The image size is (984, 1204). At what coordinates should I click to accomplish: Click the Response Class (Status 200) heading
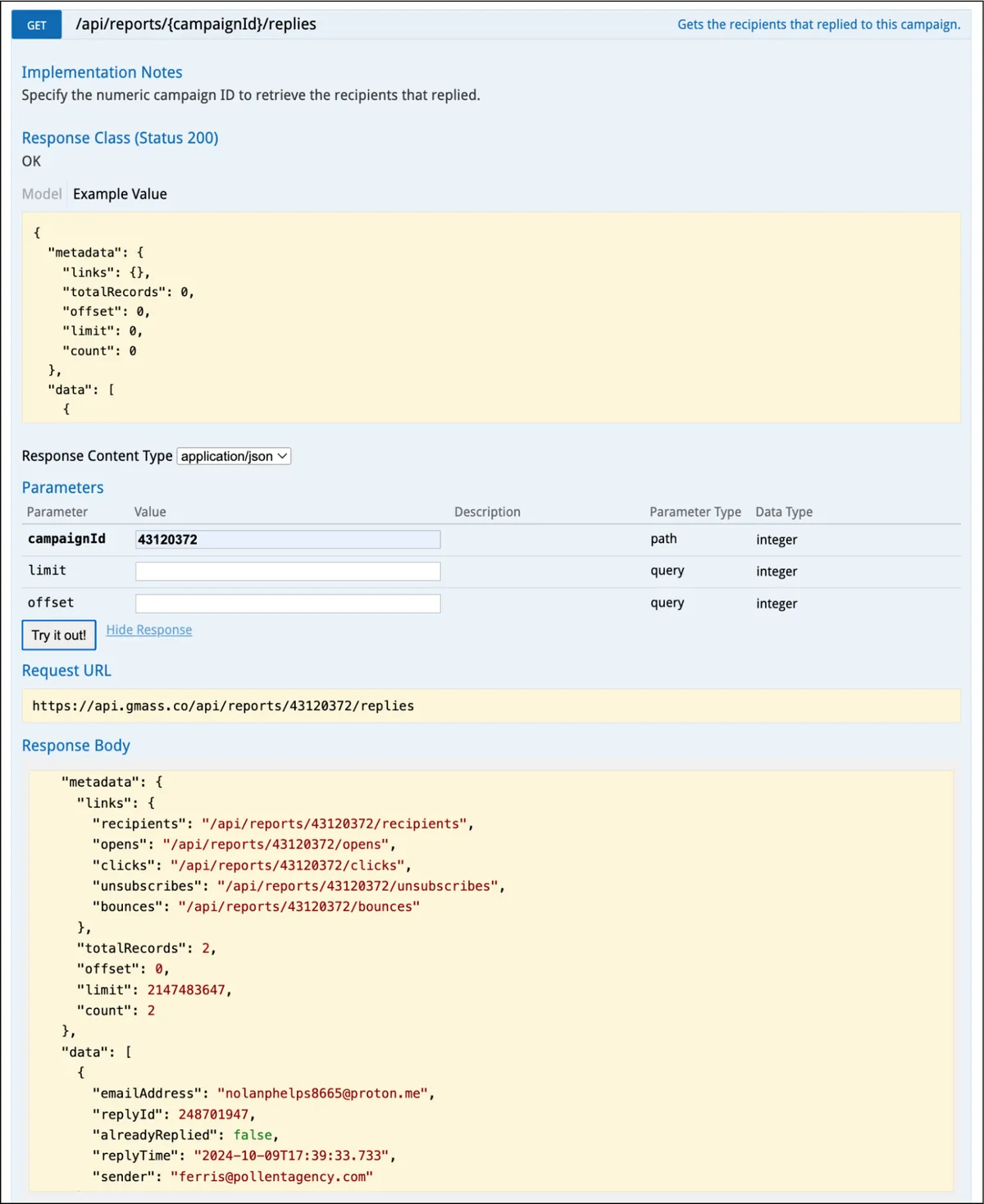120,138
